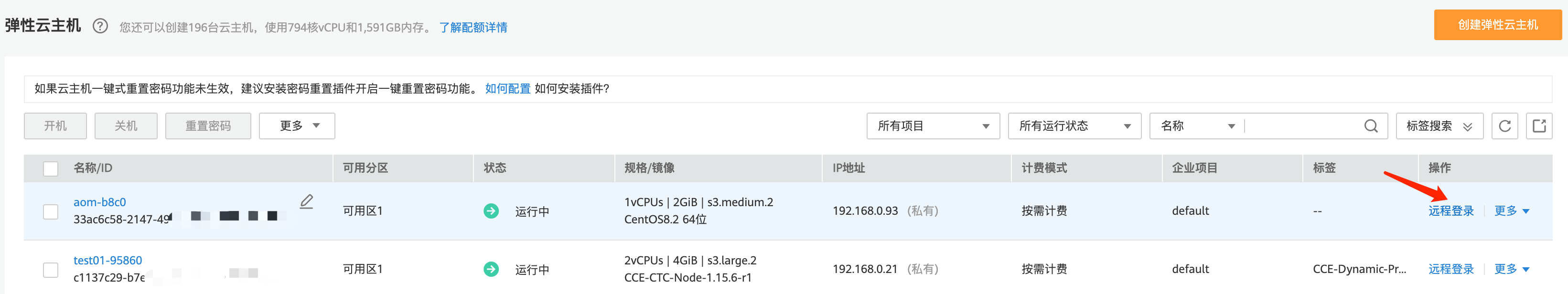Viewport: 1568px width, 294px height.
Task: Click running status icon for test01-95860
Action: coord(491,269)
